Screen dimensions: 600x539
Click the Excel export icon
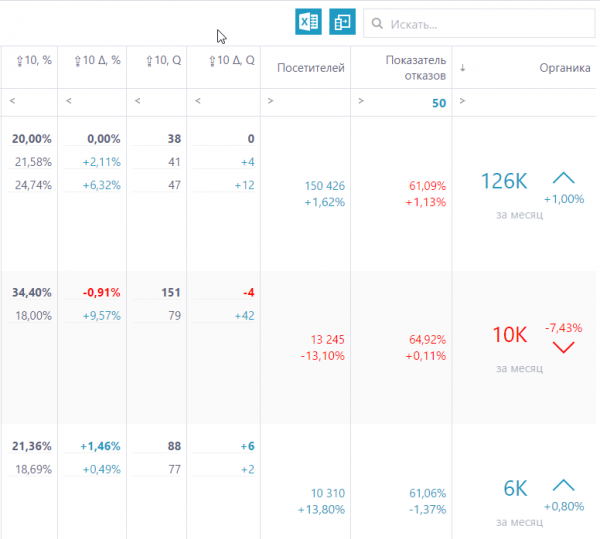point(308,22)
